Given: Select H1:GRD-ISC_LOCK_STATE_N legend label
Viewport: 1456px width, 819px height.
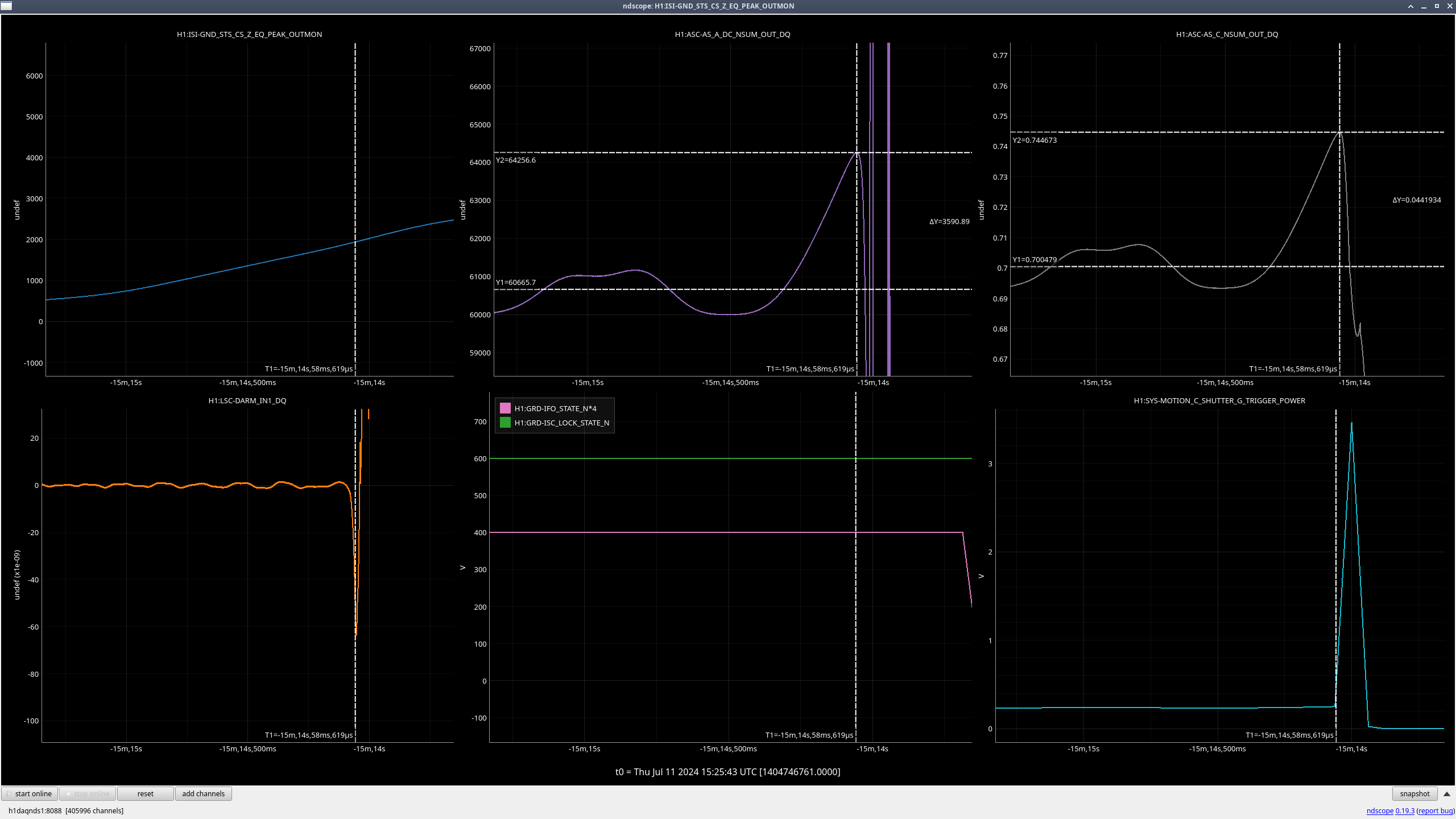Looking at the screenshot, I should coord(561,423).
